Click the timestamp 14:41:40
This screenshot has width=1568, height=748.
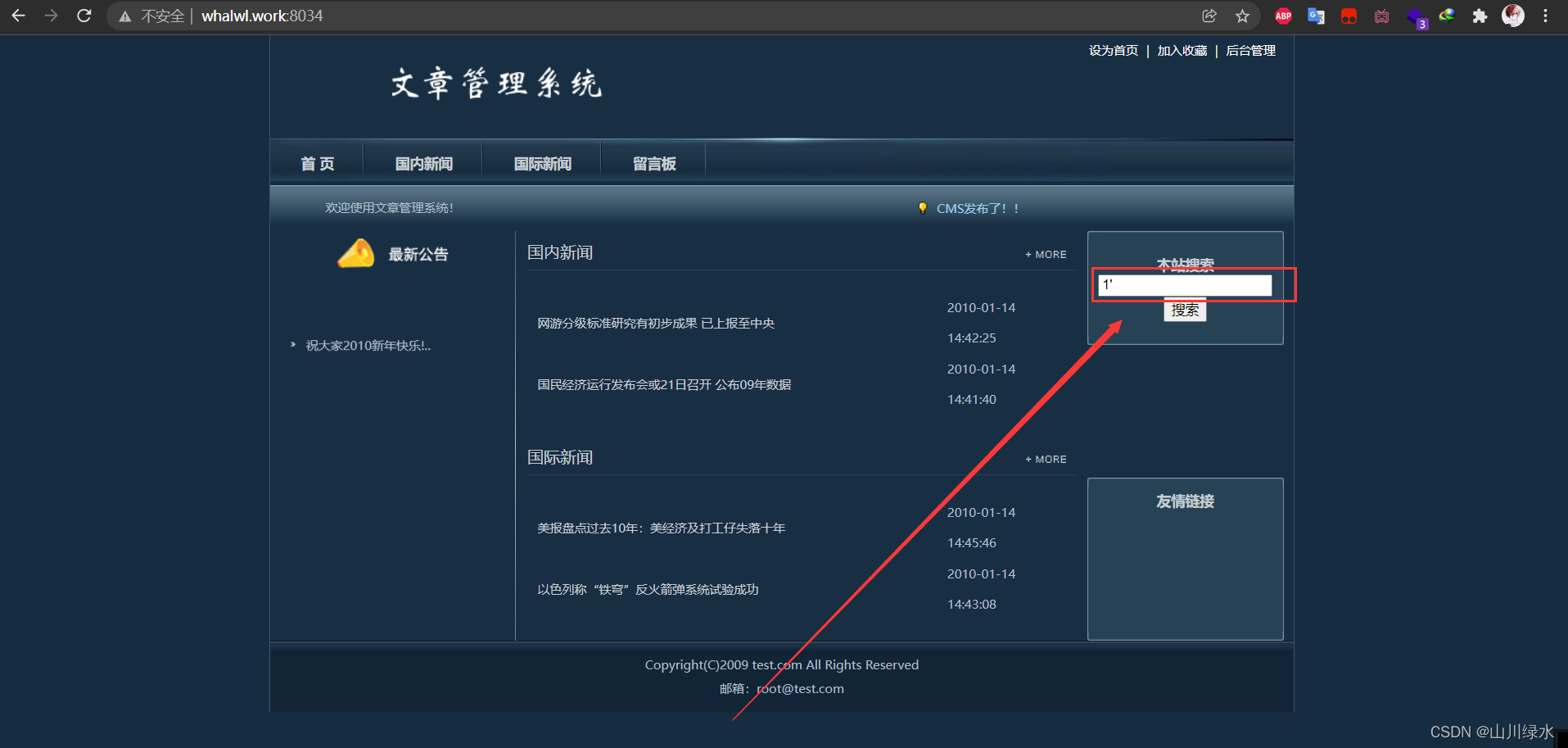coord(972,400)
